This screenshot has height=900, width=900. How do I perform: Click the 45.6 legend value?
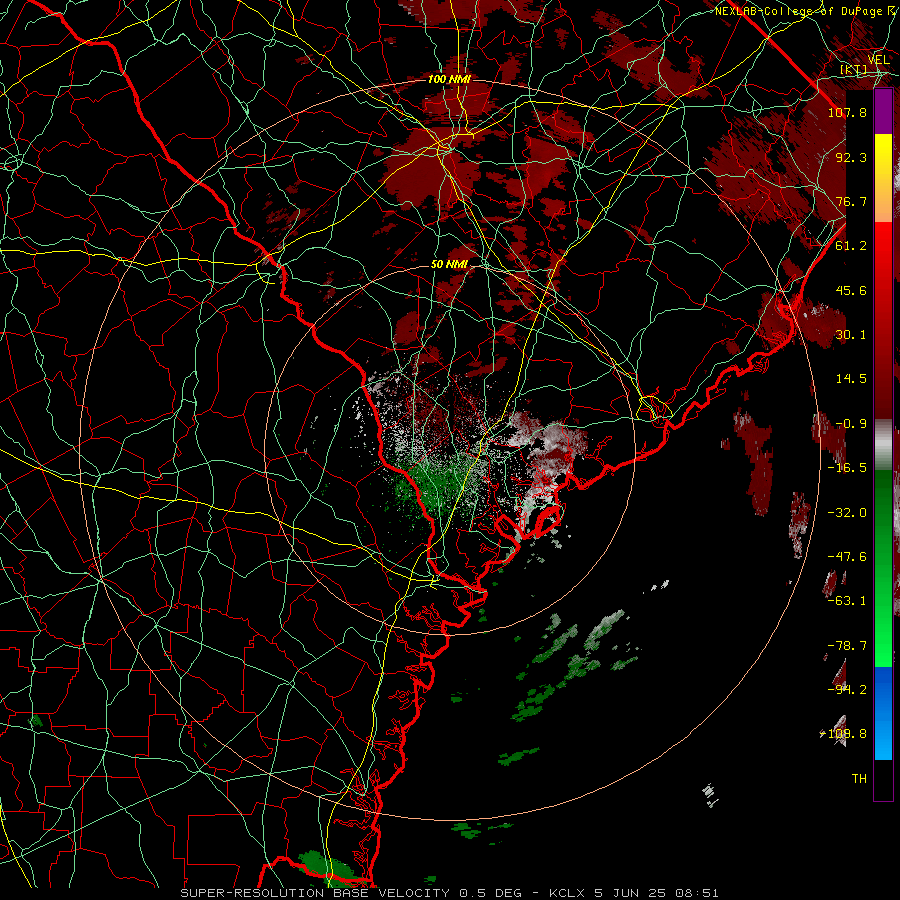pos(851,290)
